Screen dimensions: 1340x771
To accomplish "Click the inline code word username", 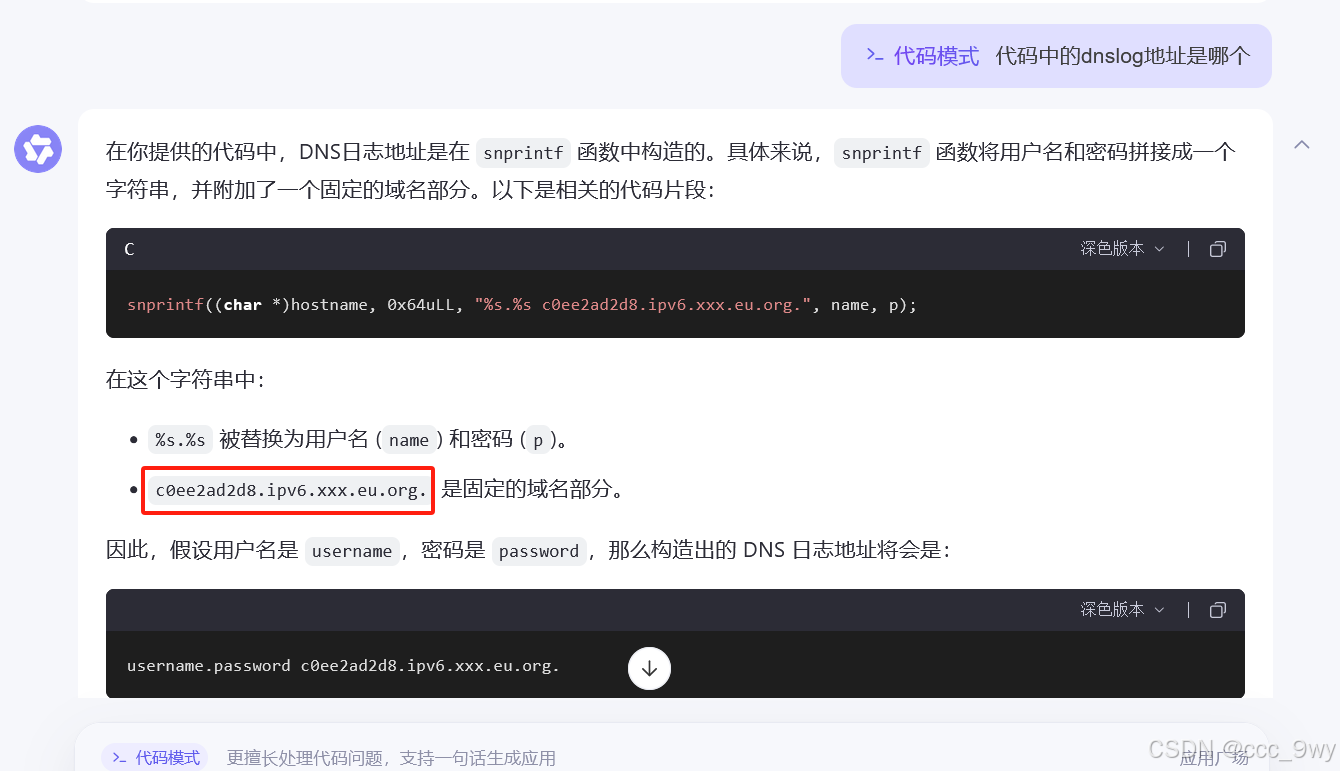I will 352,551.
